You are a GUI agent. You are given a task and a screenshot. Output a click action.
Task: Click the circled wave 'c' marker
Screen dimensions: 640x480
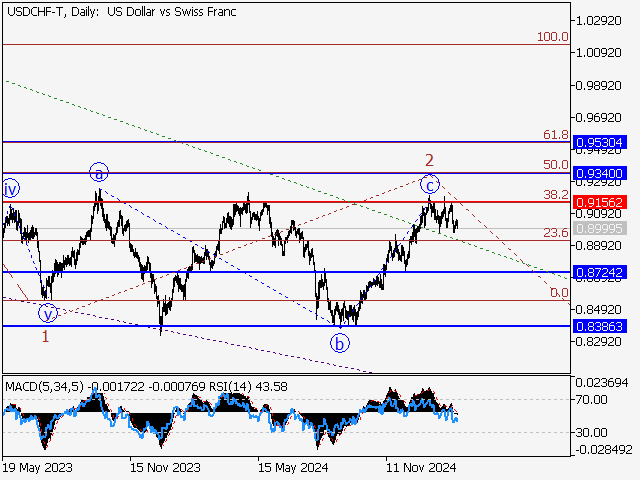coord(429,184)
